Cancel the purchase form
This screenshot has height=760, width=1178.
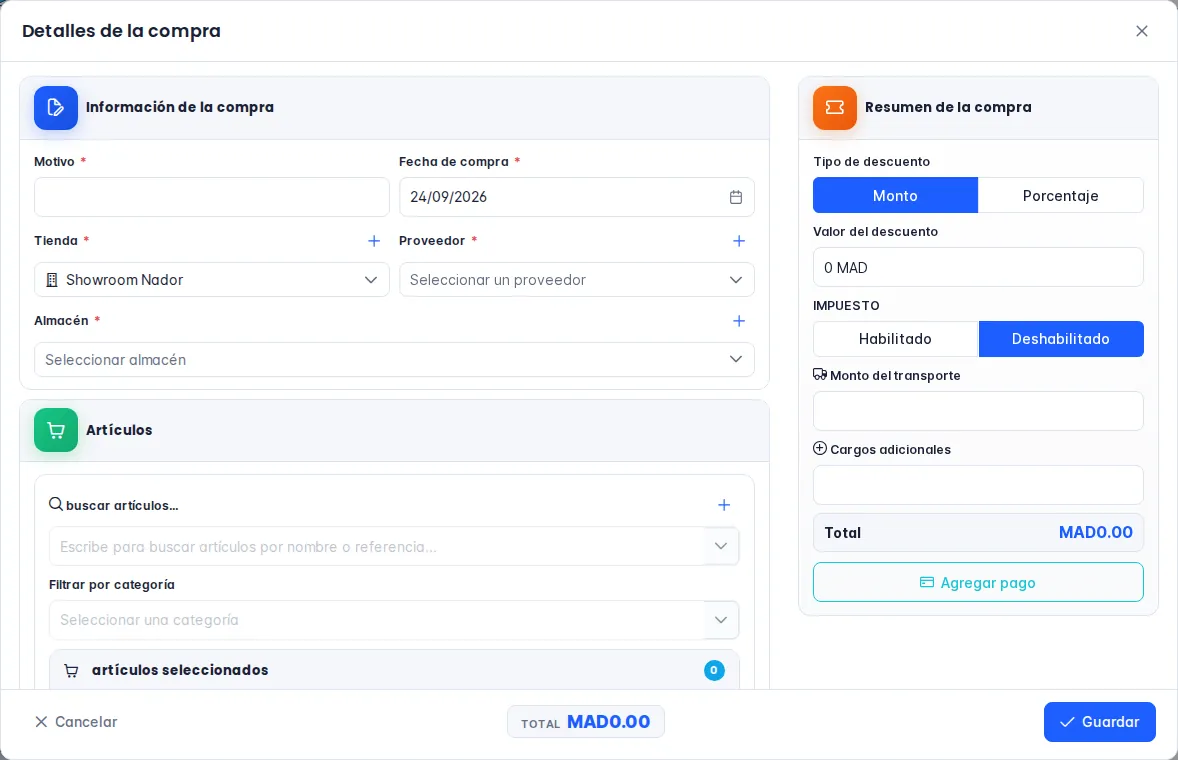76,722
